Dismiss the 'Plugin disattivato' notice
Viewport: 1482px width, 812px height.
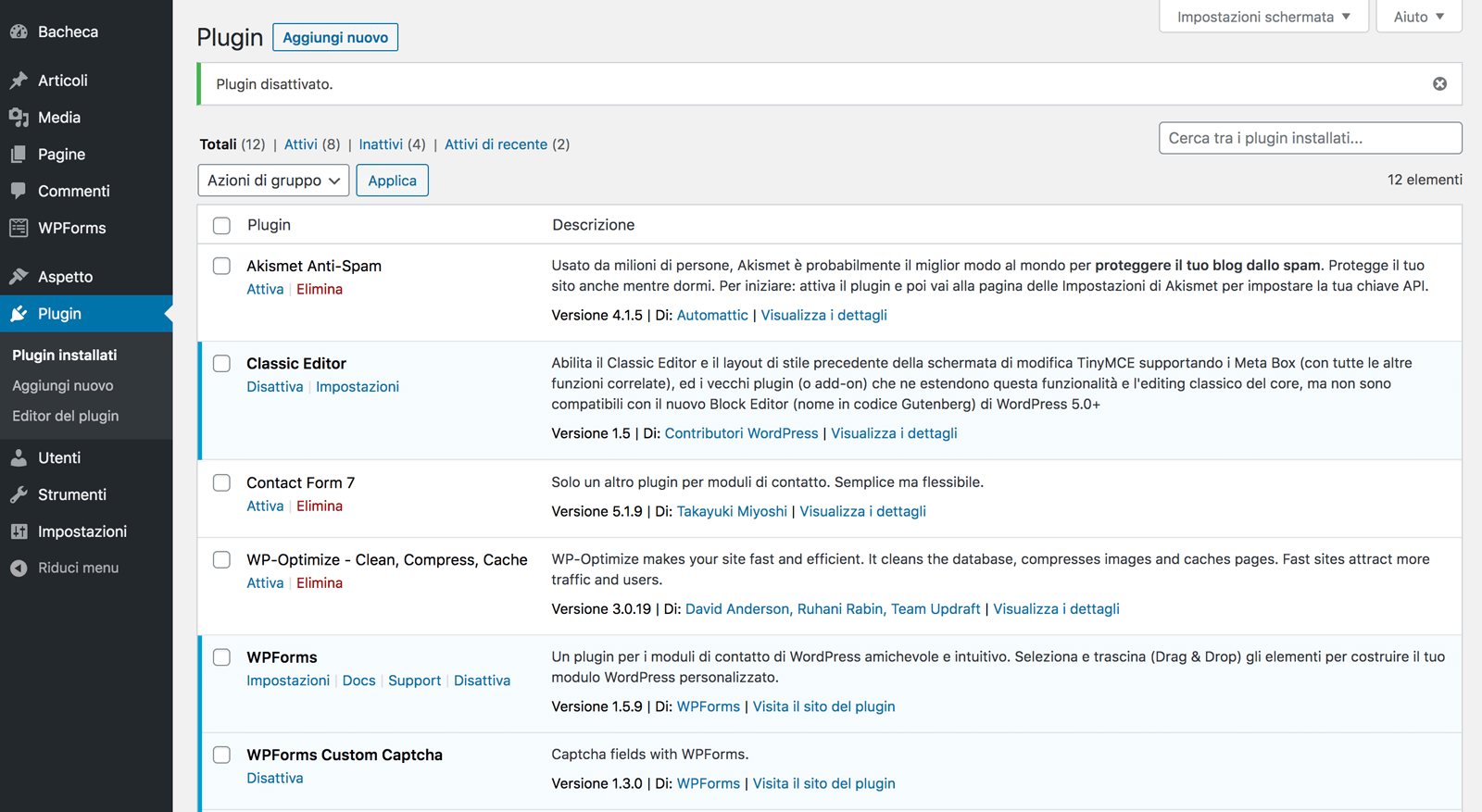[x=1439, y=83]
